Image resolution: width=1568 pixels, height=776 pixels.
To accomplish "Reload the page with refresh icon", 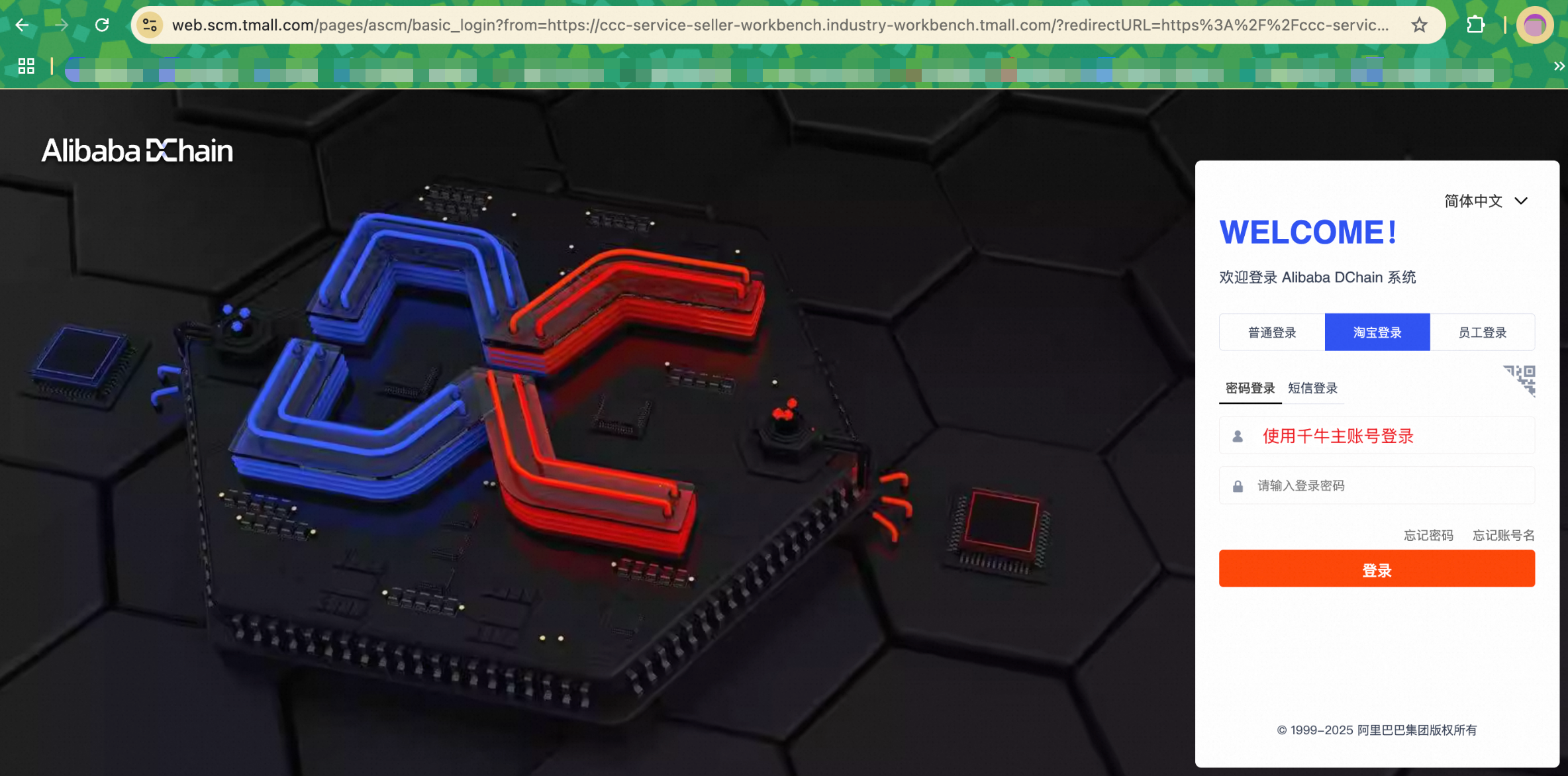I will (102, 25).
